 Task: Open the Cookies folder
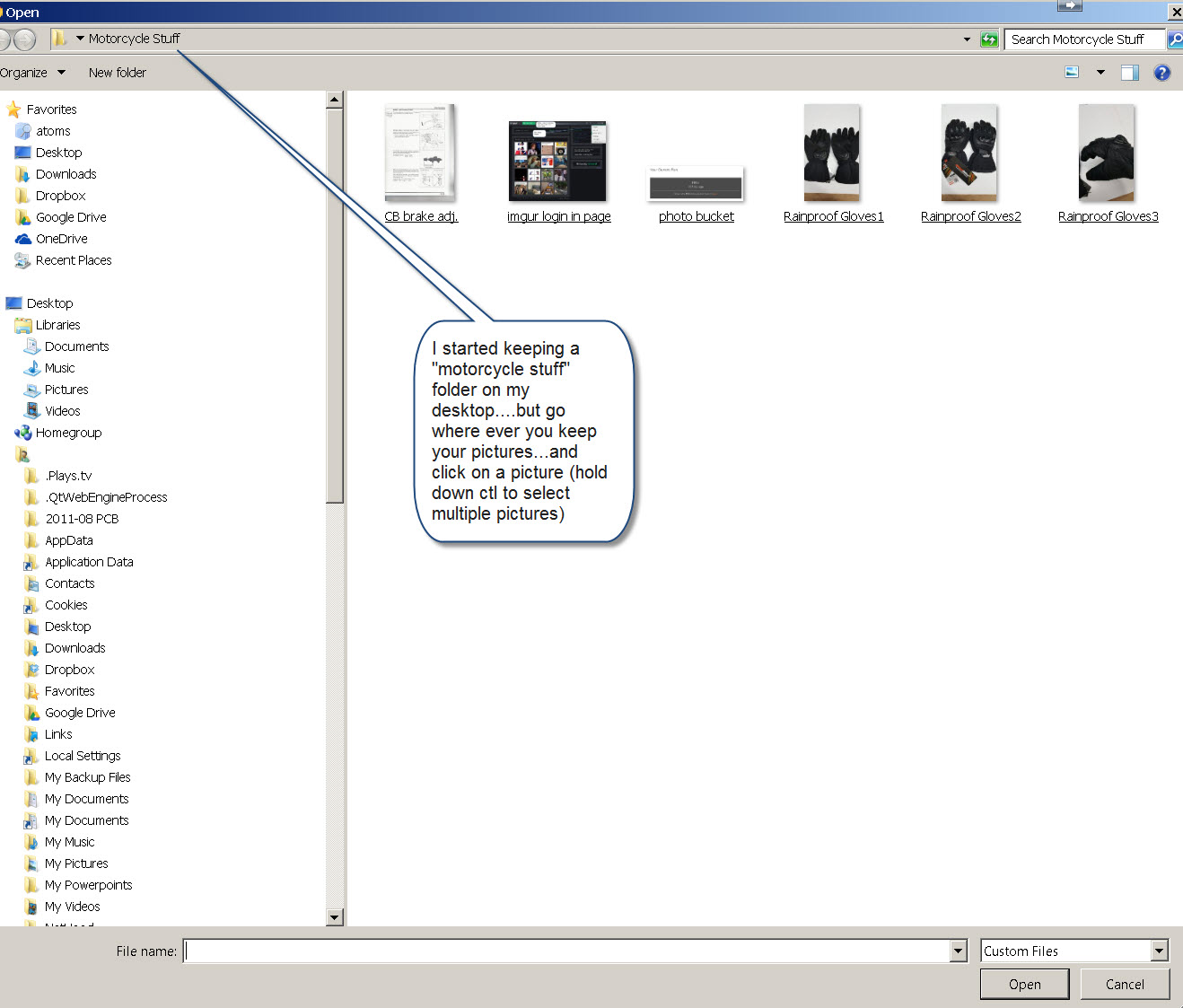pos(66,605)
